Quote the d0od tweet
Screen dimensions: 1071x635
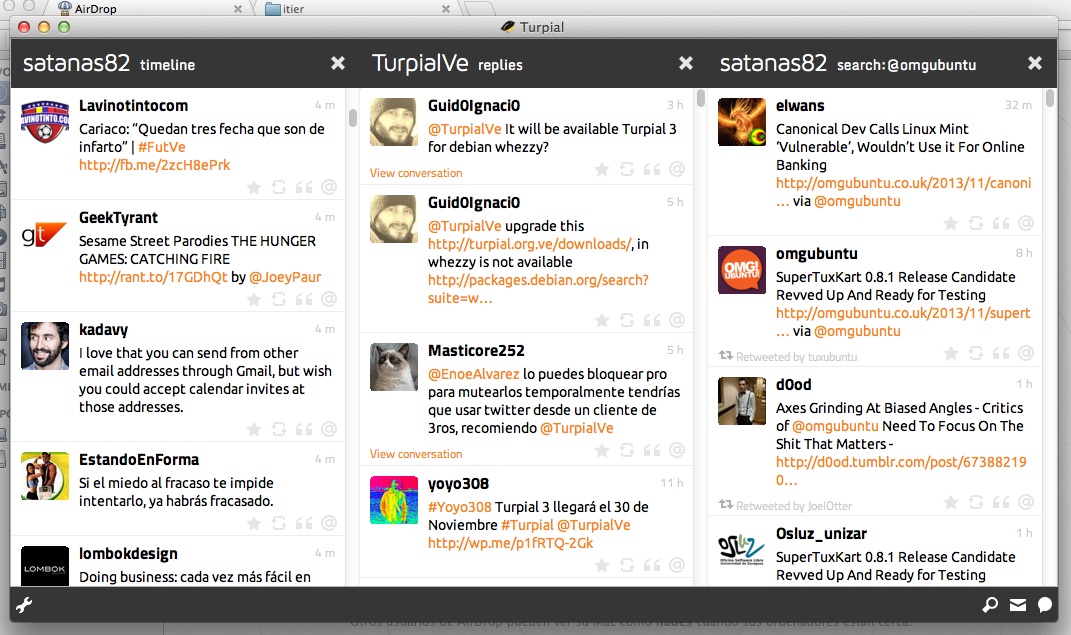pos(1001,502)
